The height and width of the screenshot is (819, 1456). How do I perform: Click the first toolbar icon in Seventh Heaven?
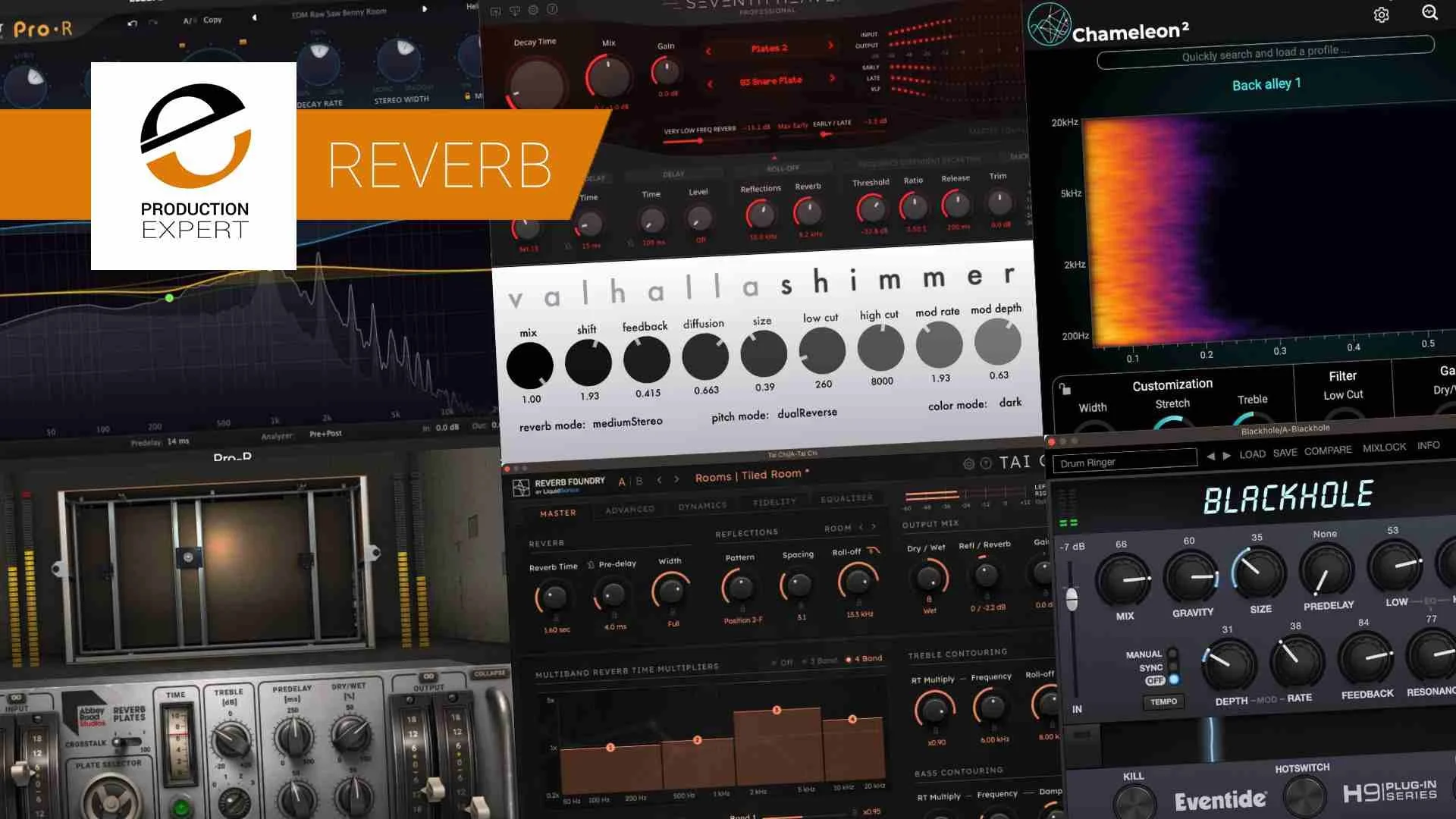click(494, 10)
